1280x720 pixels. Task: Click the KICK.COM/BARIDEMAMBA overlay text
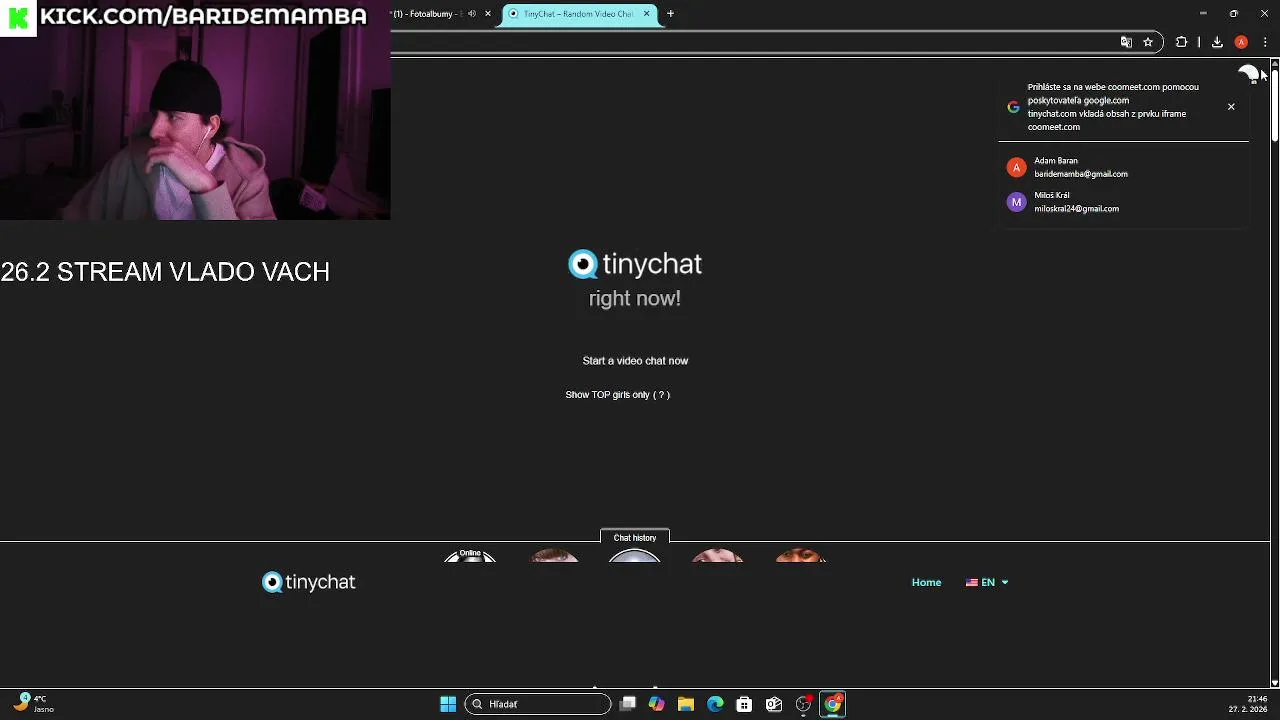[203, 16]
